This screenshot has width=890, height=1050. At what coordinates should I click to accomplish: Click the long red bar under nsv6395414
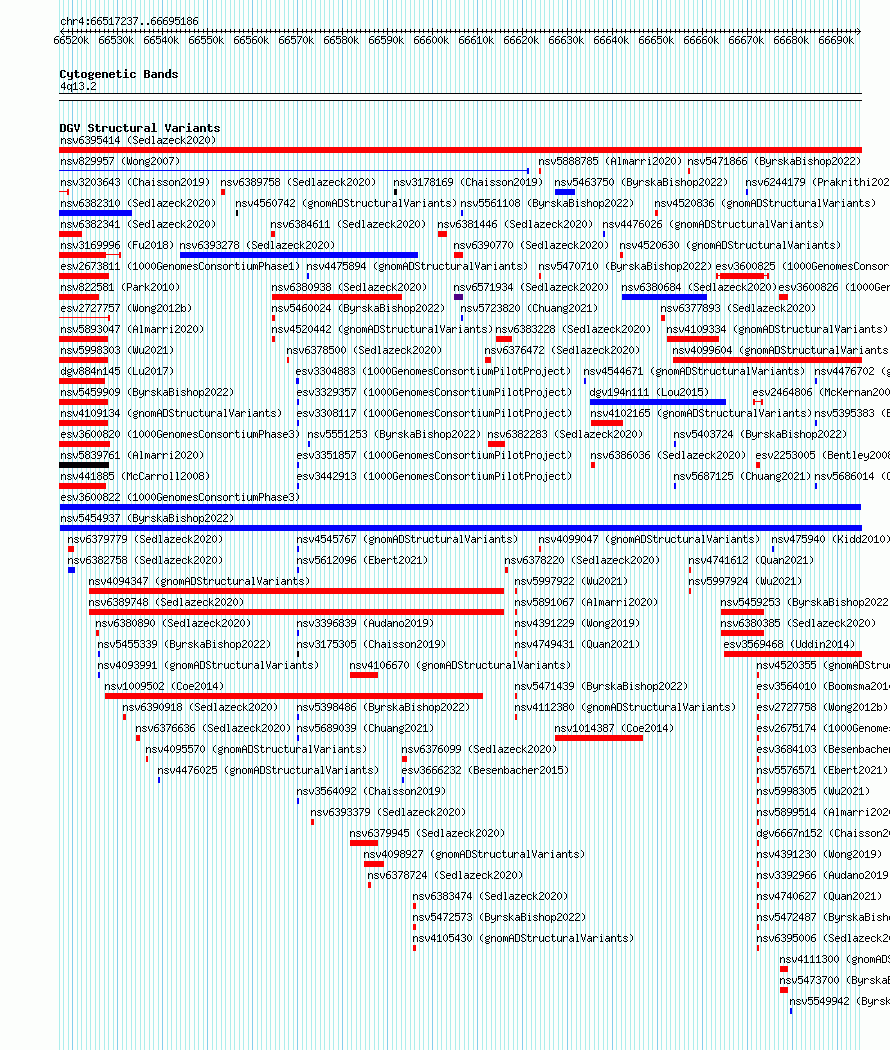460,150
